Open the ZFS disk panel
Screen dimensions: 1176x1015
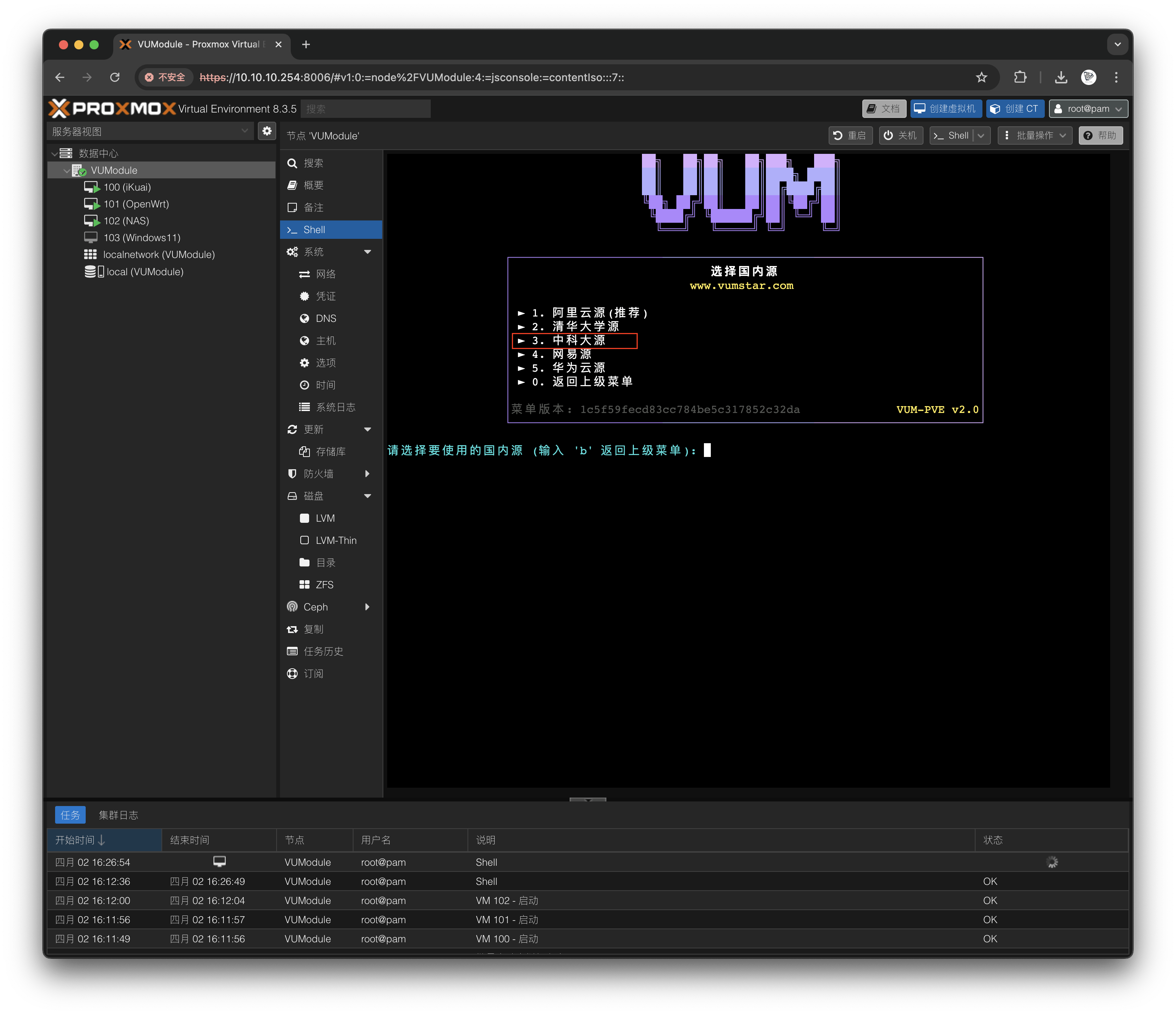pos(325,584)
